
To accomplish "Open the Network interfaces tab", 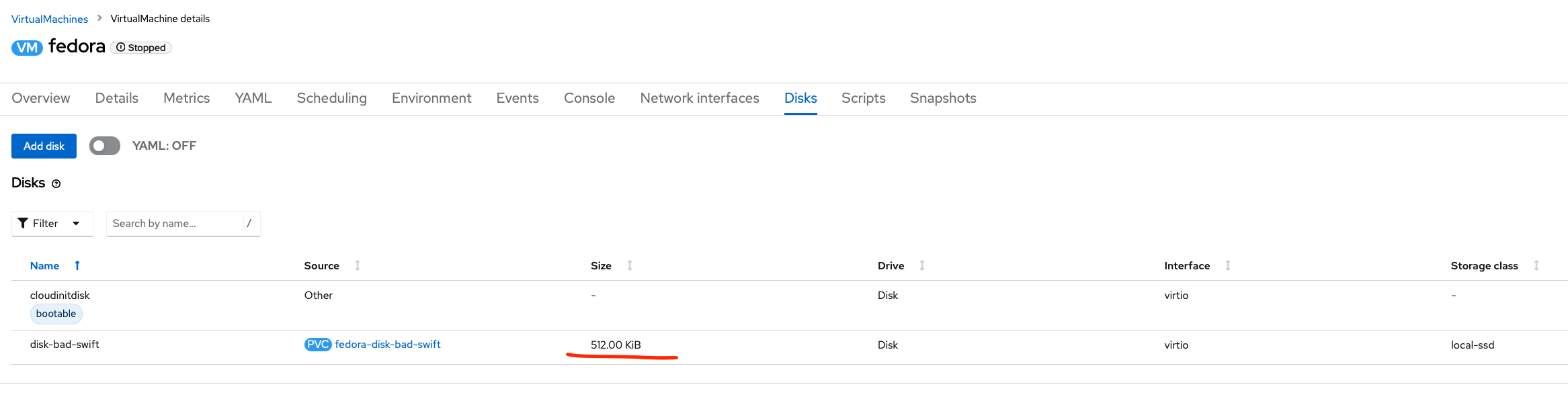I will point(700,98).
